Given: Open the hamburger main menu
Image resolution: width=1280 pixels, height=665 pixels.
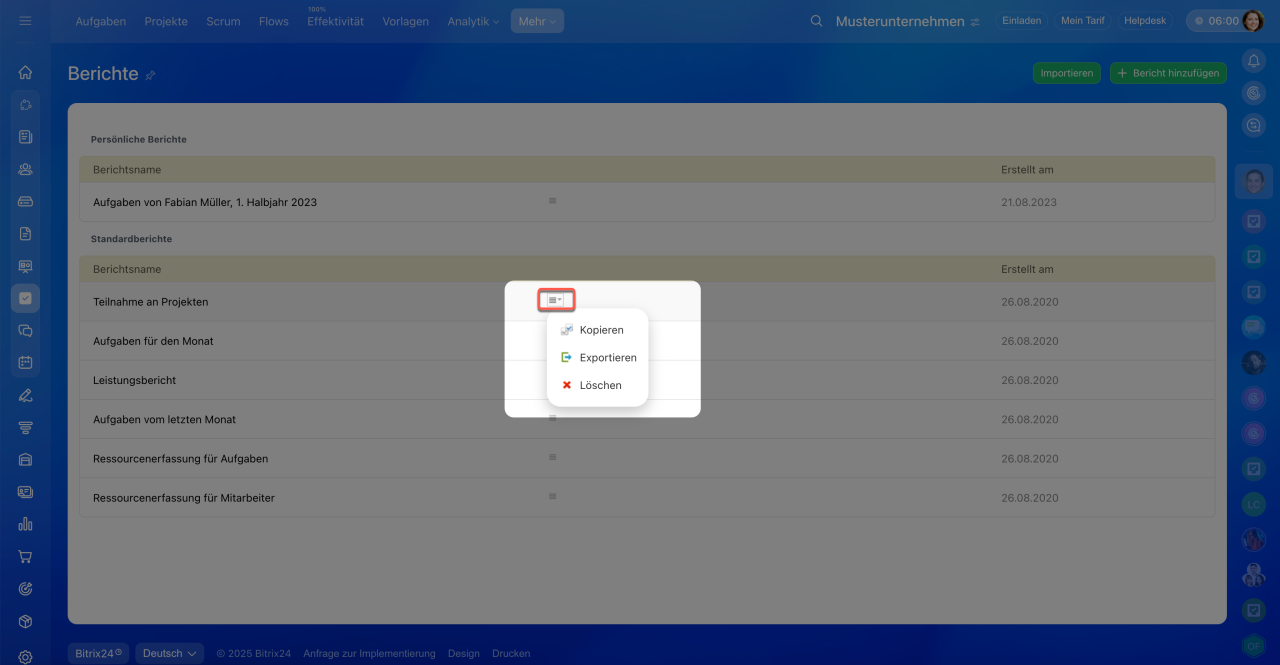Looking at the screenshot, I should pos(25,21).
